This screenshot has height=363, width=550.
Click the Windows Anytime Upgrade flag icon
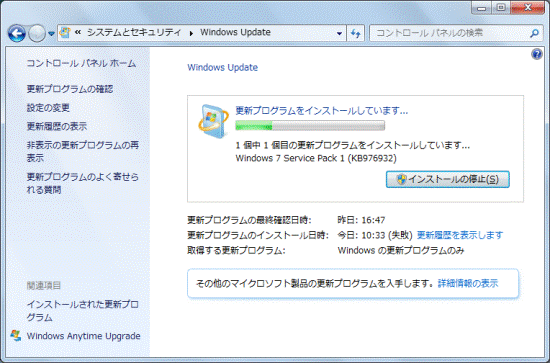point(16,335)
